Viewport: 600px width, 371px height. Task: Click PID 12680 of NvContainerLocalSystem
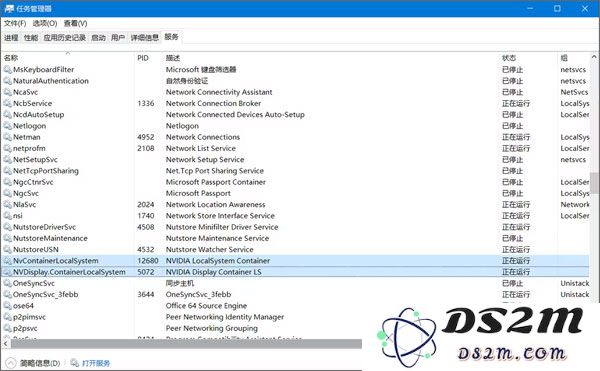[148, 260]
